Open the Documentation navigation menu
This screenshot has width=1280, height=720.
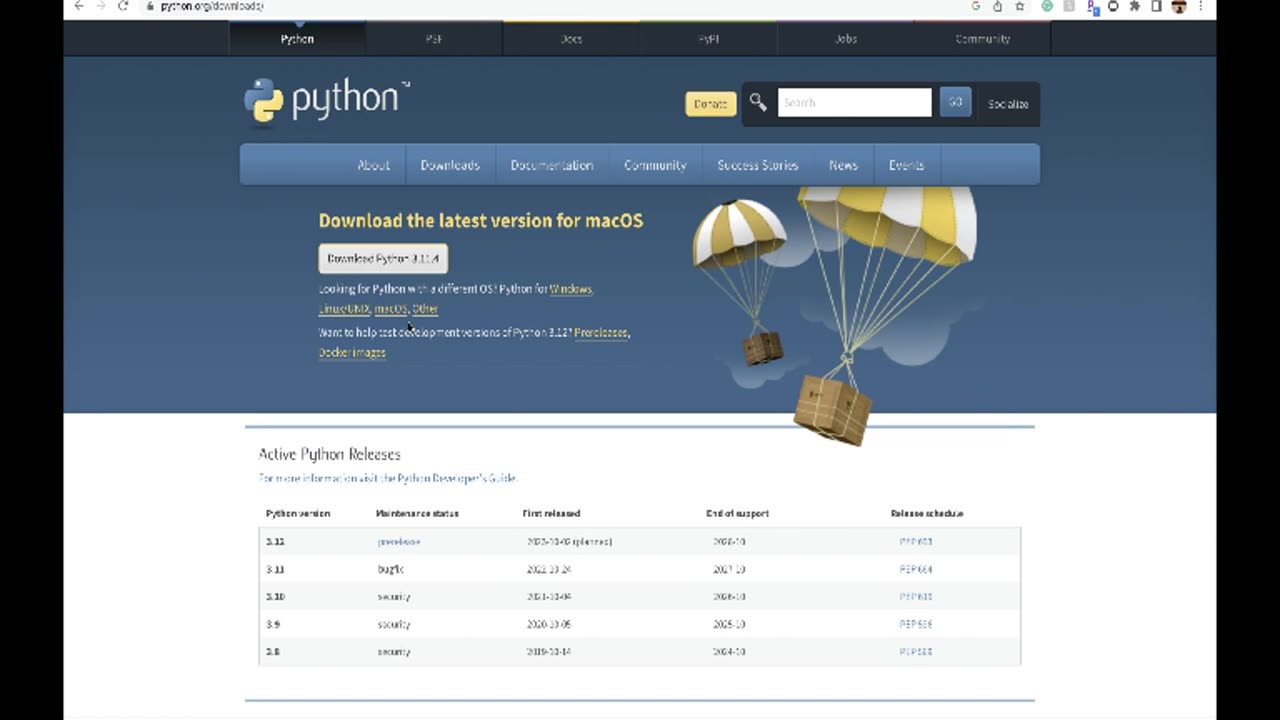(552, 165)
